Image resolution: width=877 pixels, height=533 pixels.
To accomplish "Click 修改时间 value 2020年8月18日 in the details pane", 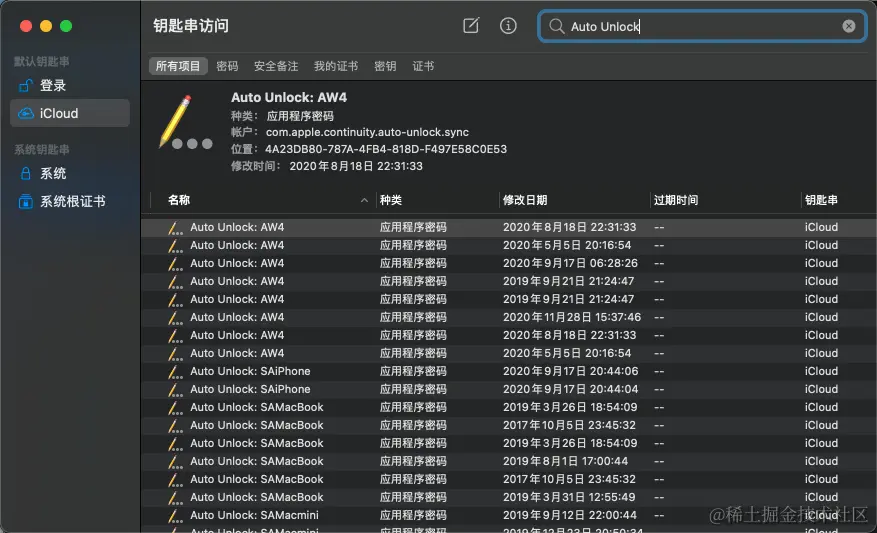I will point(356,167).
